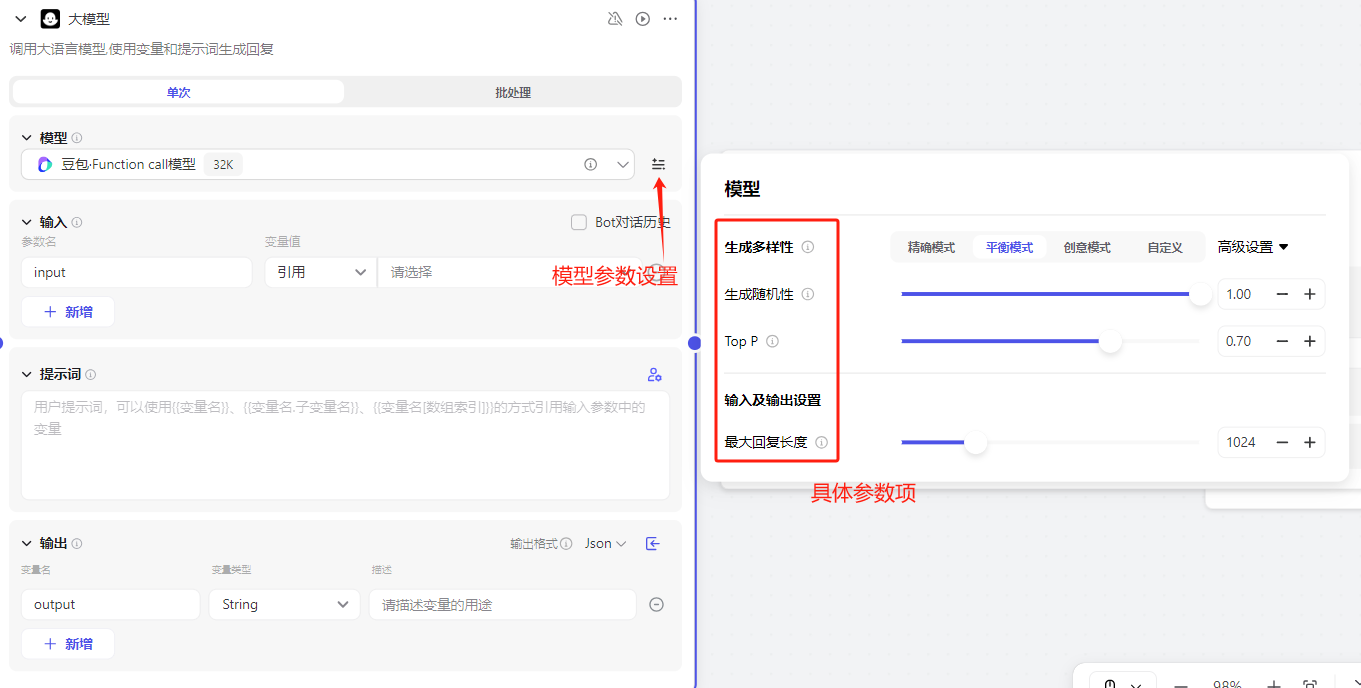Select 创意模式 generation mode
This screenshot has width=1361, height=688.
(1087, 247)
